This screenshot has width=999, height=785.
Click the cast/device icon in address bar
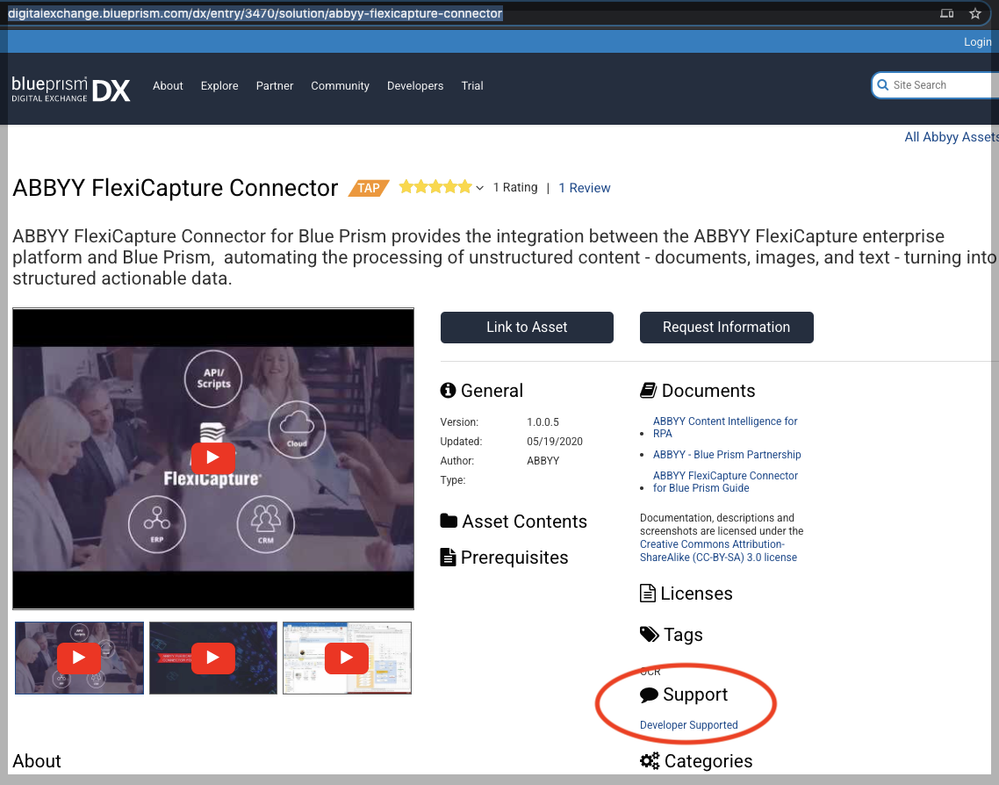pos(947,13)
